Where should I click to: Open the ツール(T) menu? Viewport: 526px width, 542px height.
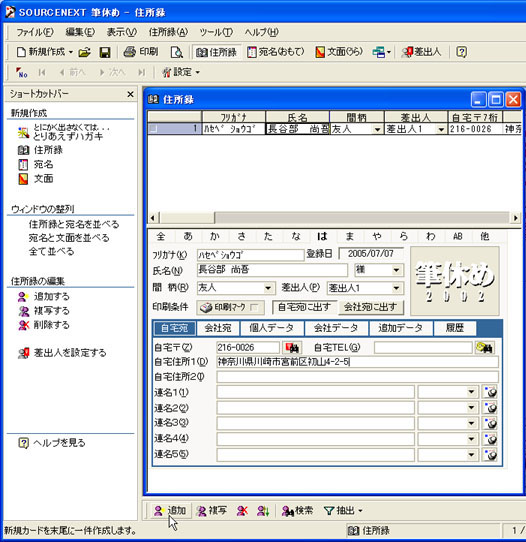216,32
